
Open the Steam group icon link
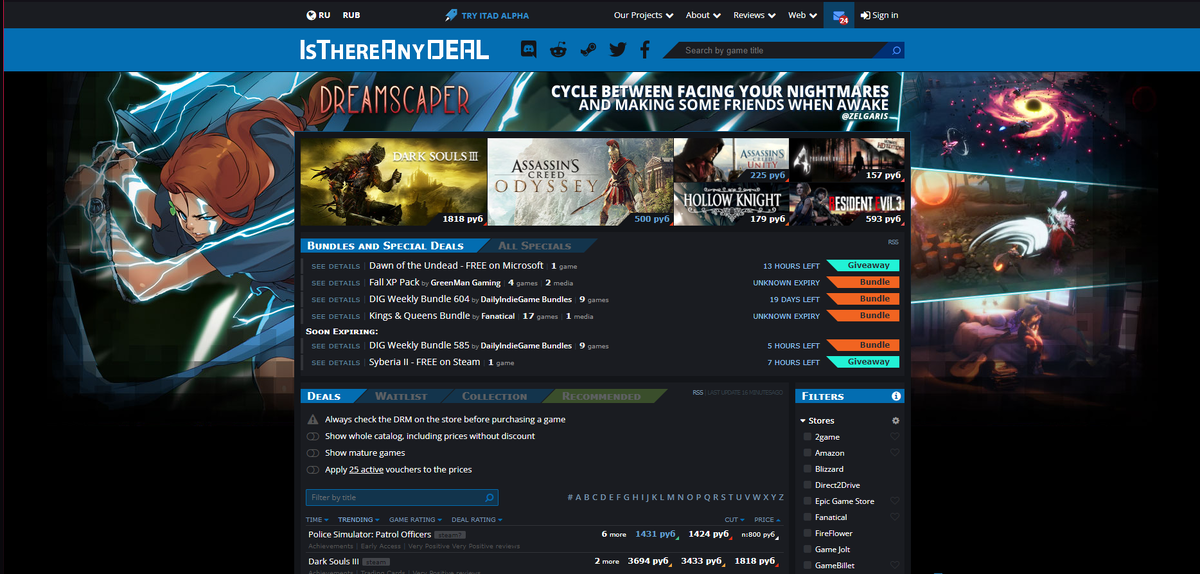pyautogui.click(x=588, y=49)
